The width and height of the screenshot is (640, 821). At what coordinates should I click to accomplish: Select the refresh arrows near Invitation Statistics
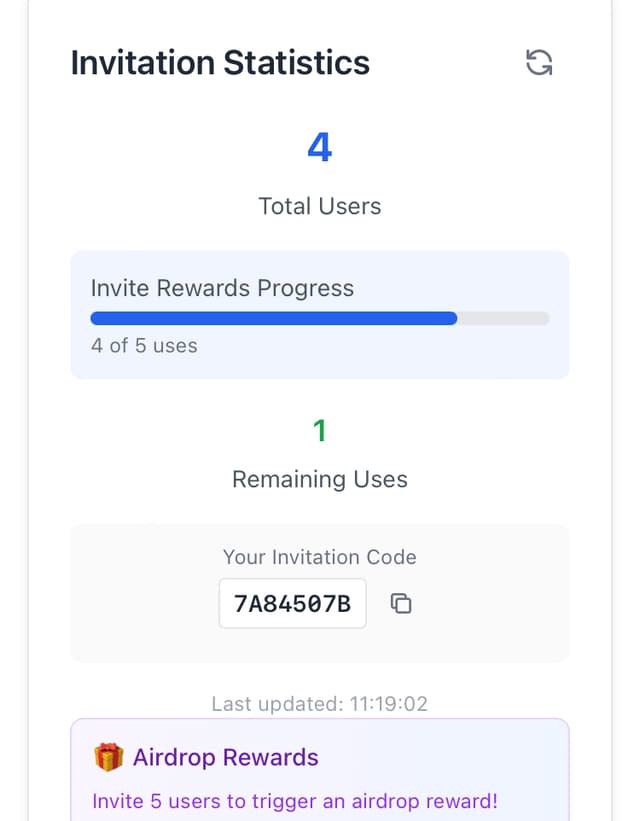click(x=539, y=62)
